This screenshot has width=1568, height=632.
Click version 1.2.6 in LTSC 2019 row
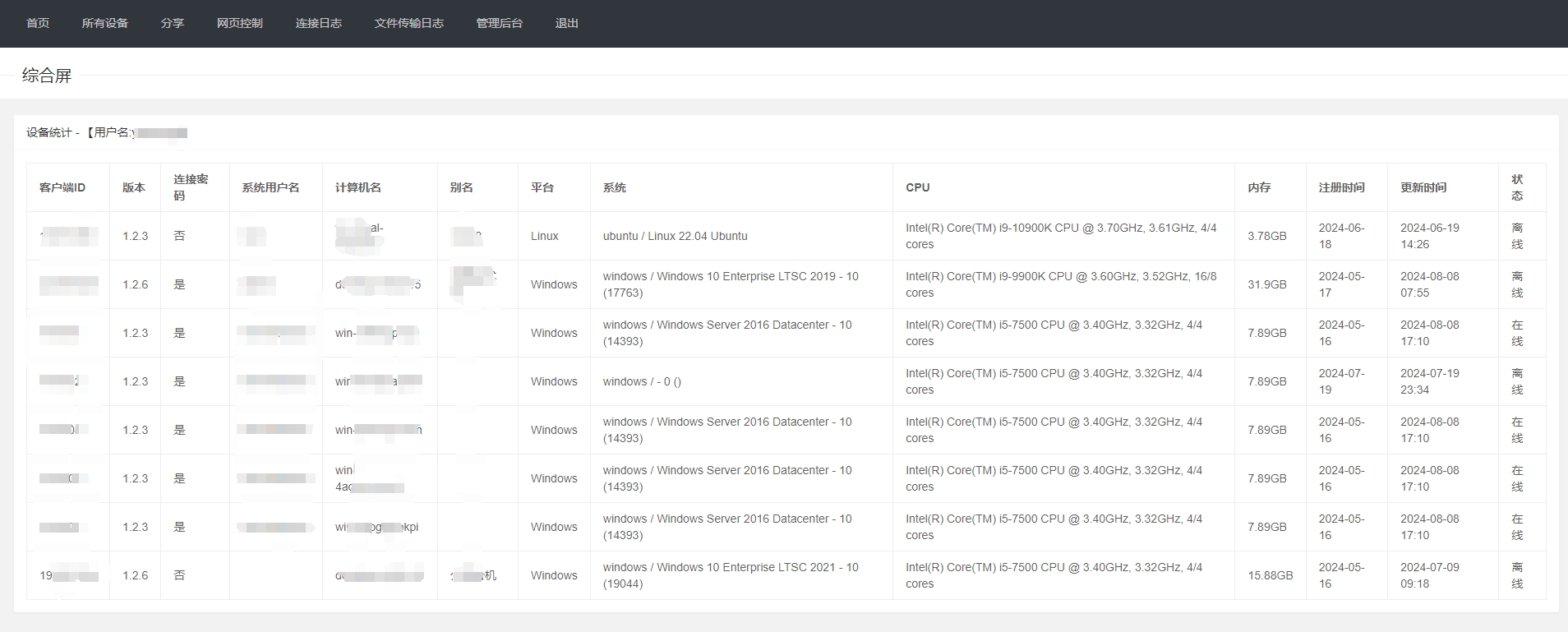(x=136, y=284)
